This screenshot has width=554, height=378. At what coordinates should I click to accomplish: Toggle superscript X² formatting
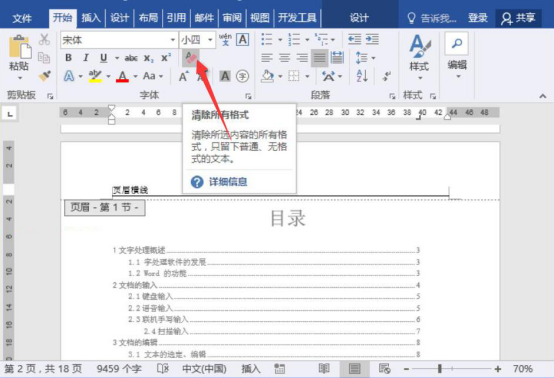pos(166,57)
